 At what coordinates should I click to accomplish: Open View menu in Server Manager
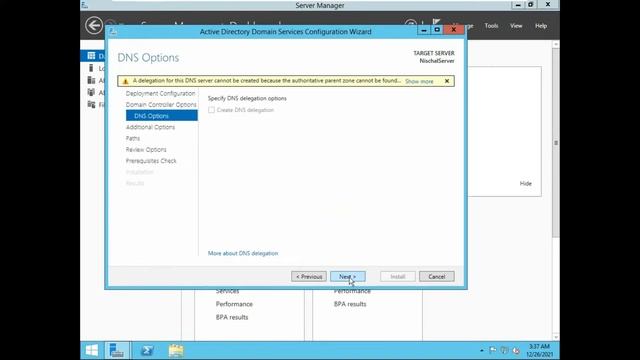[516, 26]
